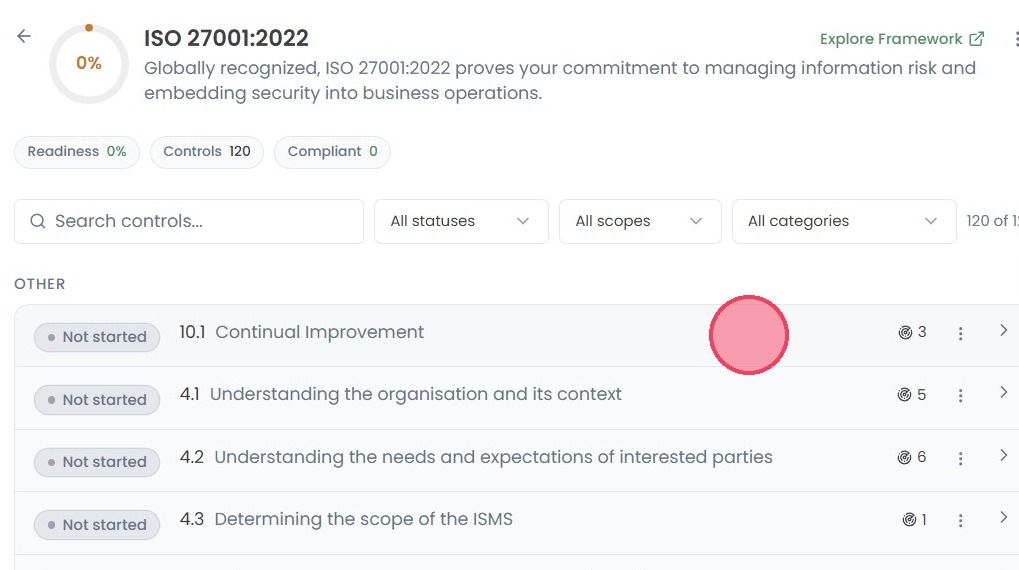This screenshot has width=1019, height=570.
Task: Click the 0% circular progress indicator
Action: [89, 64]
